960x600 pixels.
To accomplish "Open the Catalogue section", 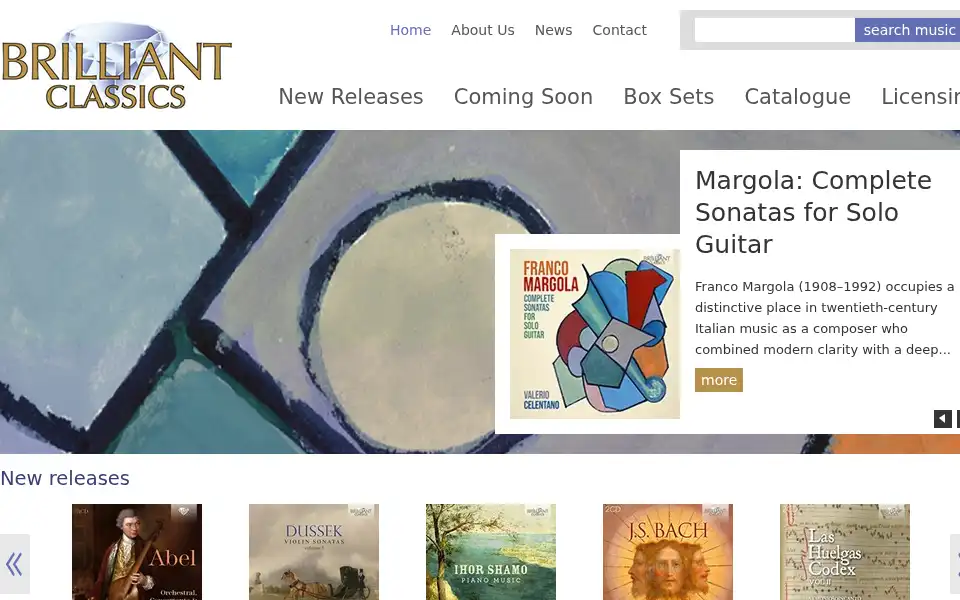I will [x=797, y=97].
